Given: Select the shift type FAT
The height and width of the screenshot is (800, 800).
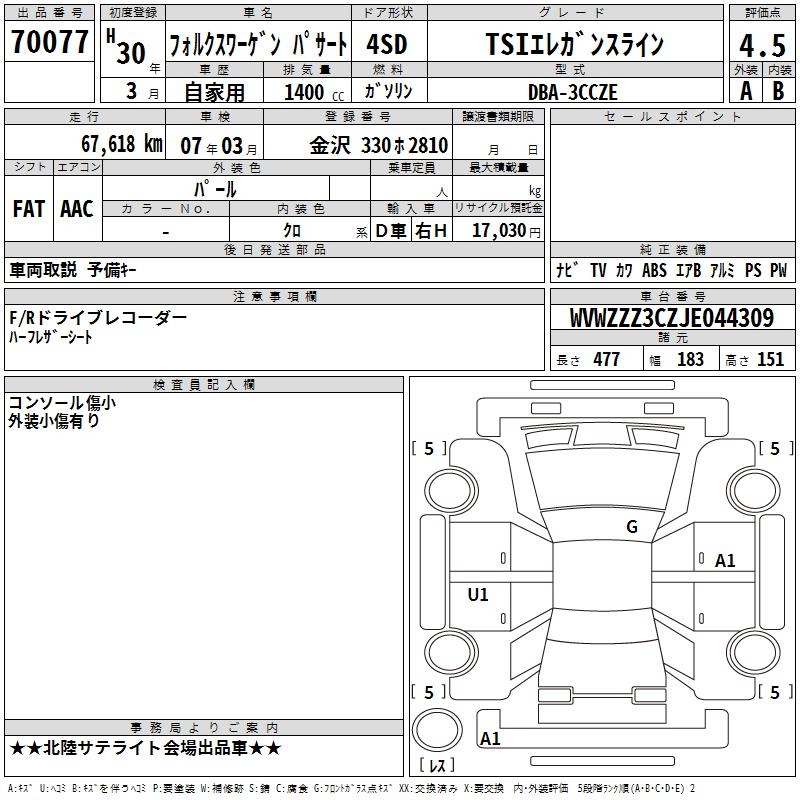Looking at the screenshot, I should pos(29,209).
